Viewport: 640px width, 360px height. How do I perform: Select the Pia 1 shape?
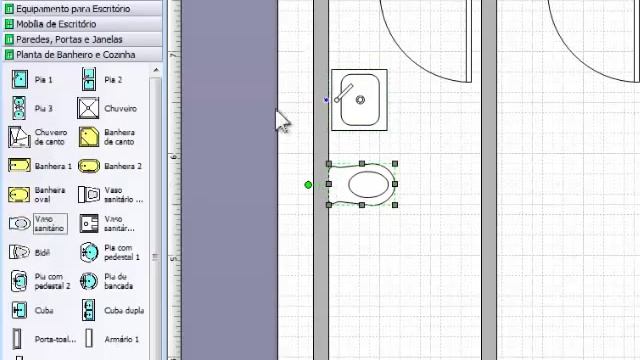point(32,80)
